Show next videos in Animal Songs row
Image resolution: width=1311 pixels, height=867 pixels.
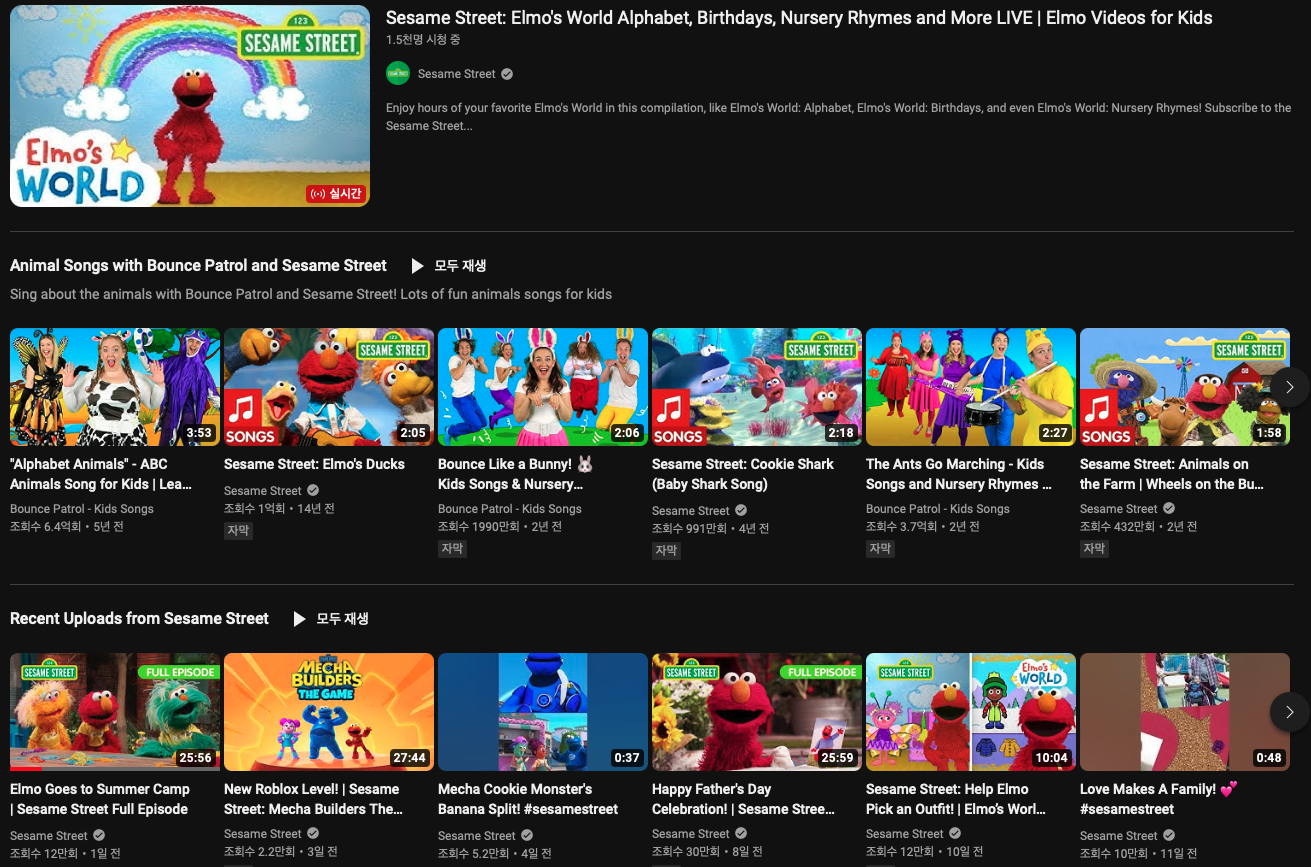[x=1290, y=387]
